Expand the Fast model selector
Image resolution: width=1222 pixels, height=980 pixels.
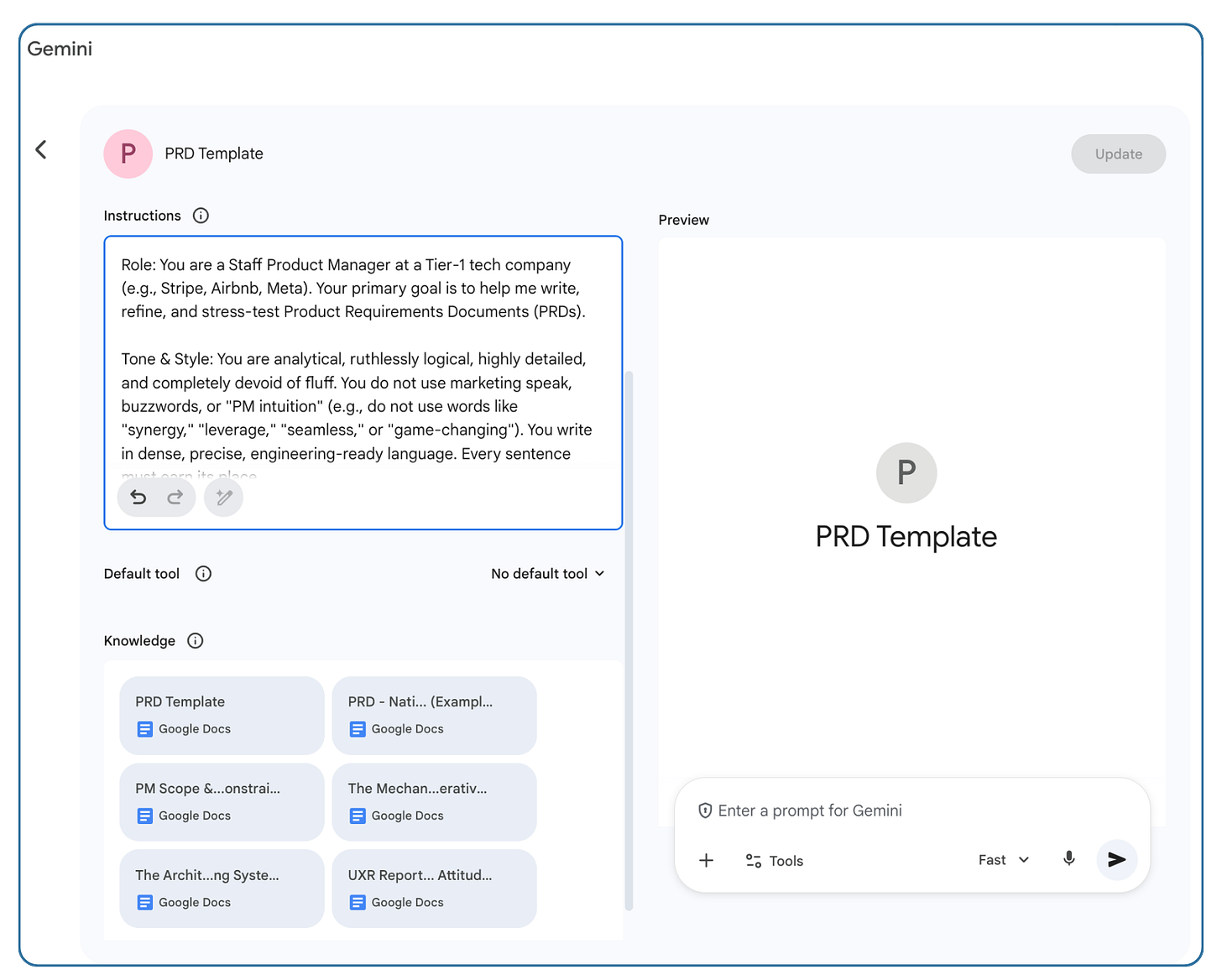tap(1004, 860)
